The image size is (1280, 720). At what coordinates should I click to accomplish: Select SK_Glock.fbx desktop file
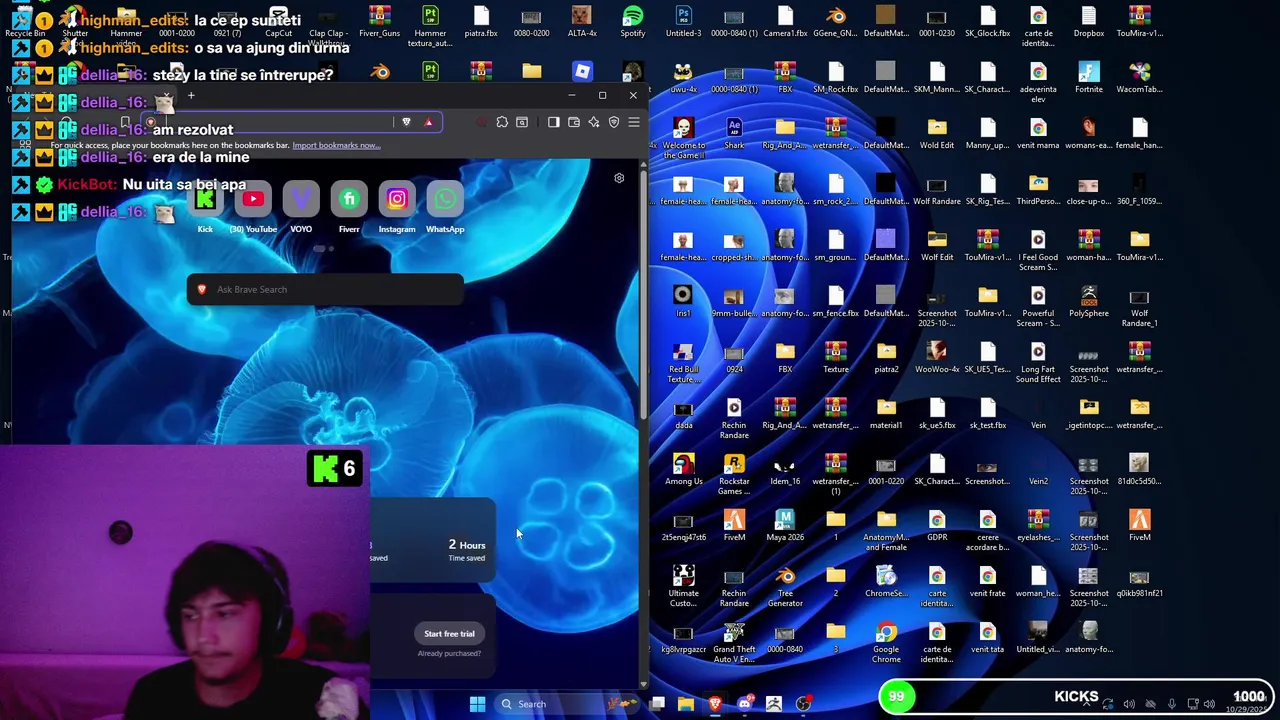tap(987, 22)
